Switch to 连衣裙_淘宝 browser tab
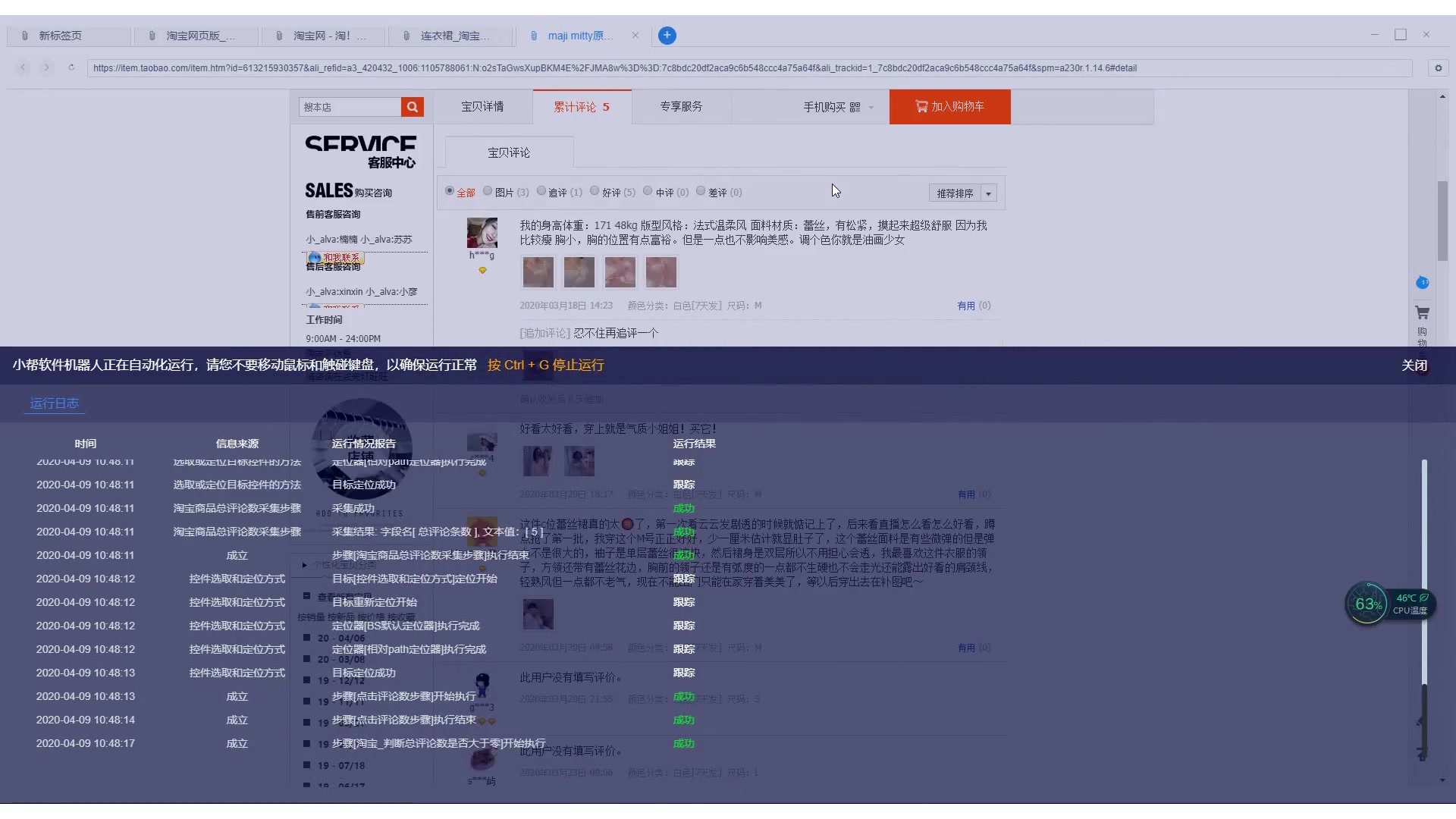Viewport: 1456px width, 819px height. [450, 36]
